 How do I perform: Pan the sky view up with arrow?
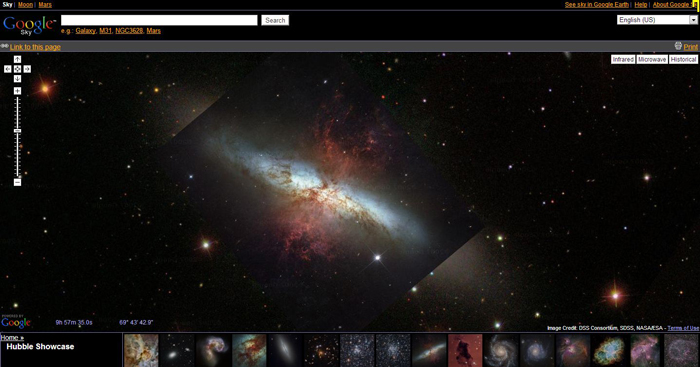coord(17,59)
